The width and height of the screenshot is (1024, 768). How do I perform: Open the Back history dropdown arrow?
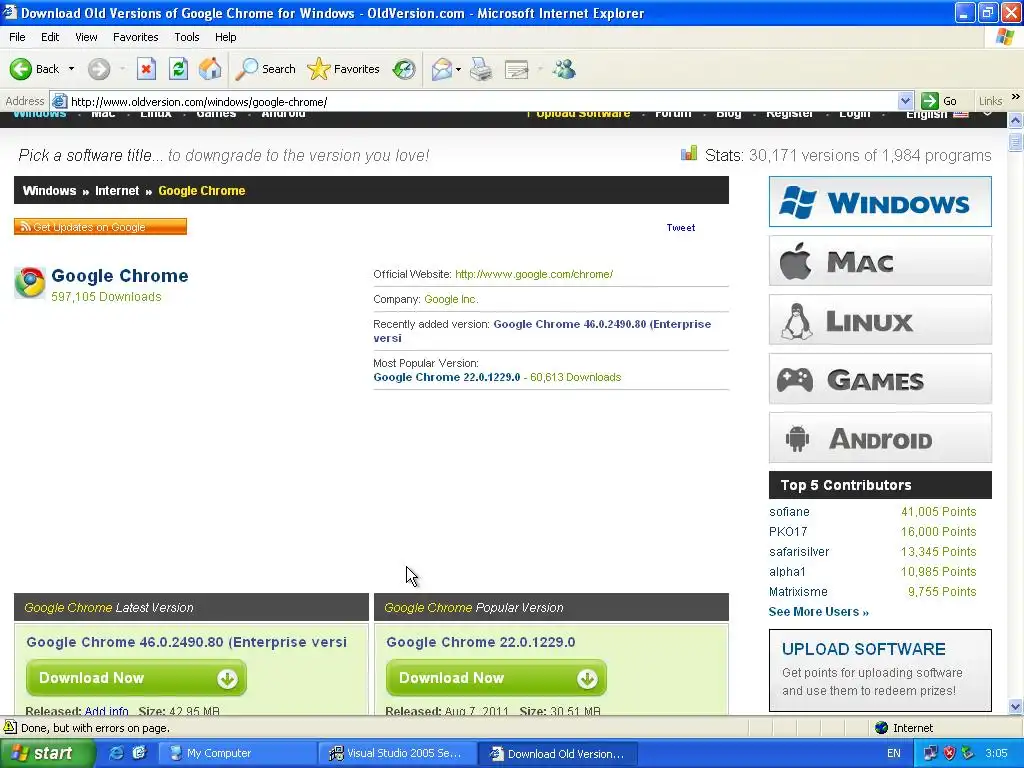point(71,69)
